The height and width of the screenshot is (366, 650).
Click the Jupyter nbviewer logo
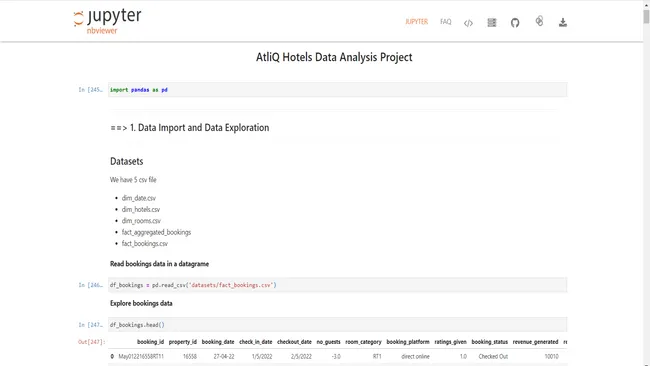[107, 21]
